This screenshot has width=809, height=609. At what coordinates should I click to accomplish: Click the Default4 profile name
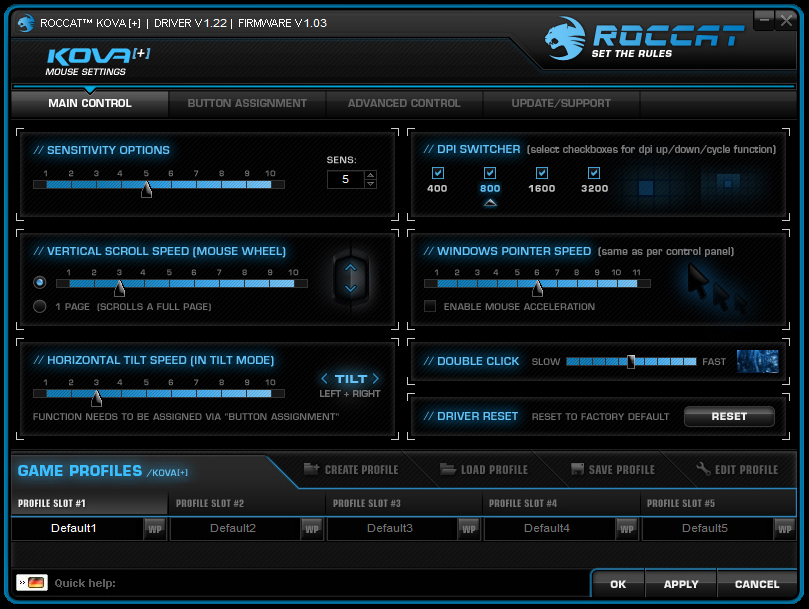(547, 528)
